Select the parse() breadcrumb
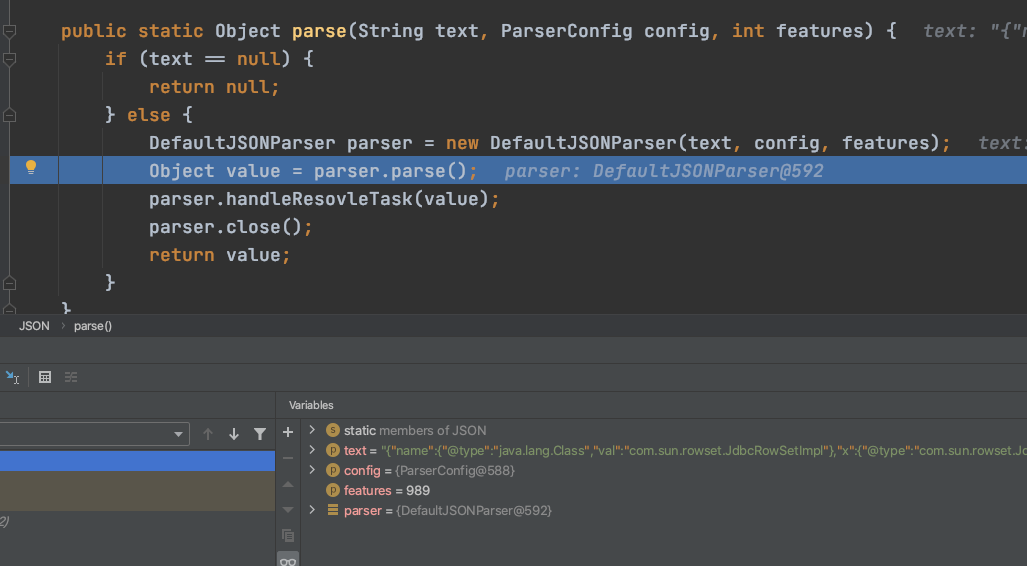Viewport: 1027px width, 566px height. point(93,326)
